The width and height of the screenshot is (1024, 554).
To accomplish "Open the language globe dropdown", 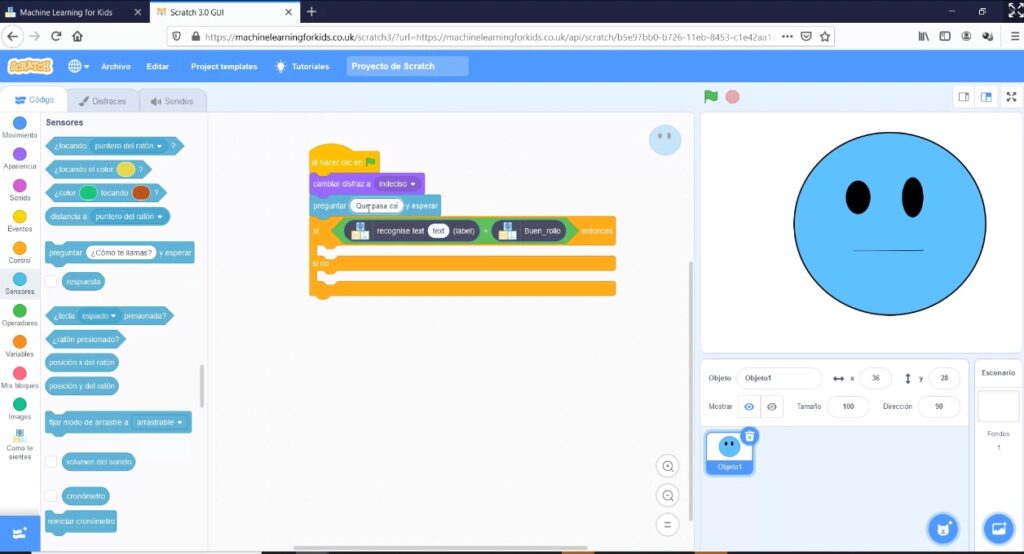I will (78, 66).
